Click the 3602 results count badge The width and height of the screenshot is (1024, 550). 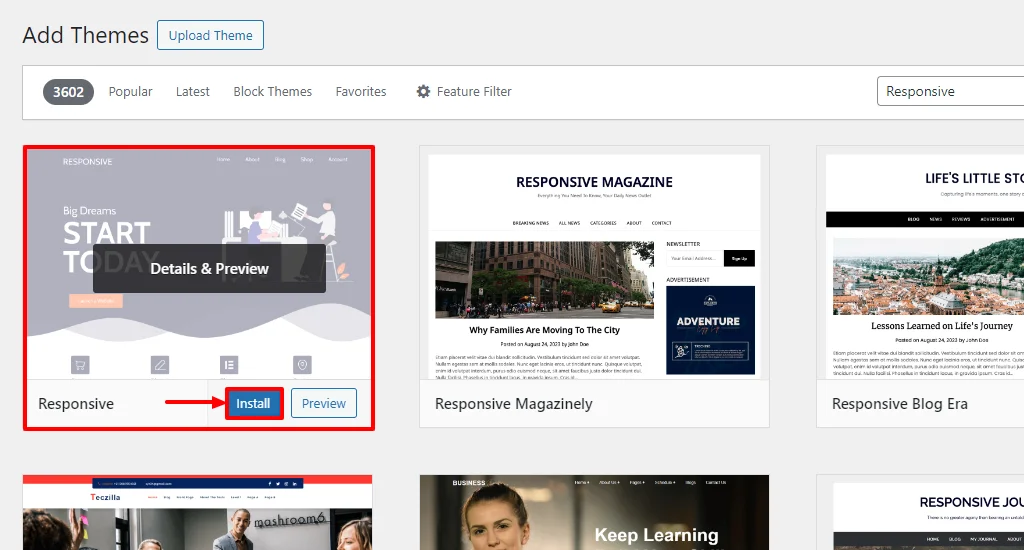click(69, 92)
